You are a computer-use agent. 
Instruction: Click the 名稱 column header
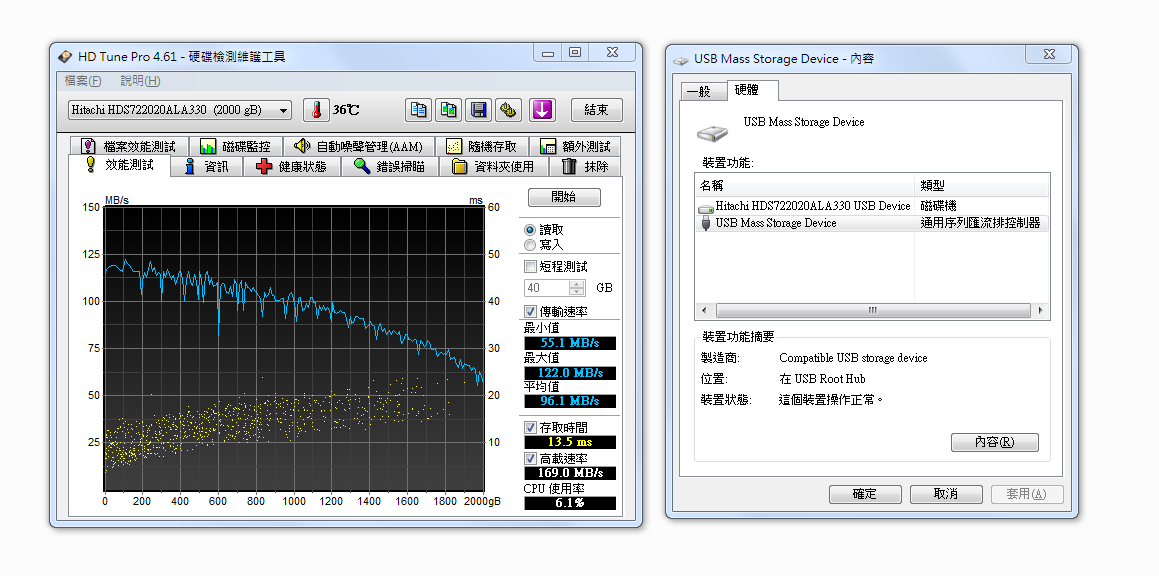pos(805,186)
